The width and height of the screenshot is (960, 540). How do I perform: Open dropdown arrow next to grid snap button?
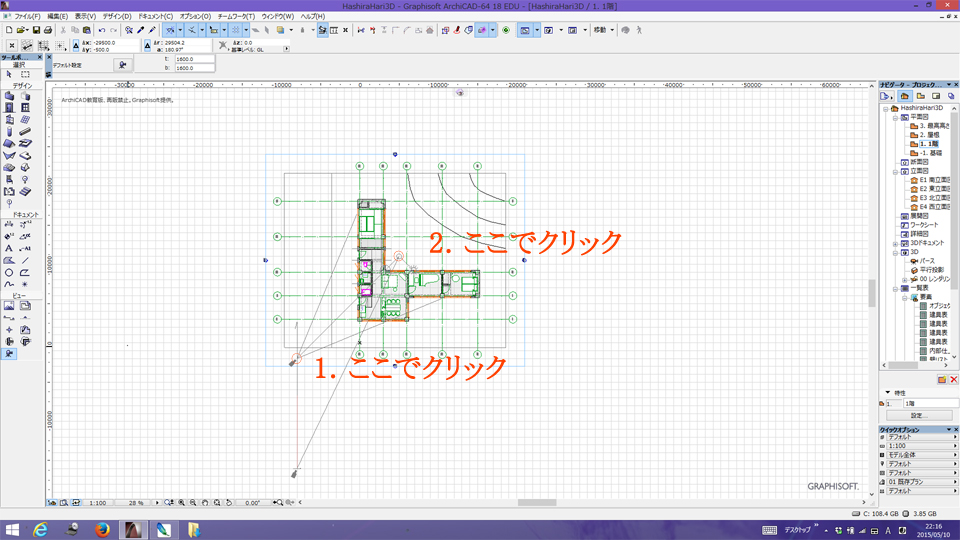pyautogui.click(x=246, y=30)
